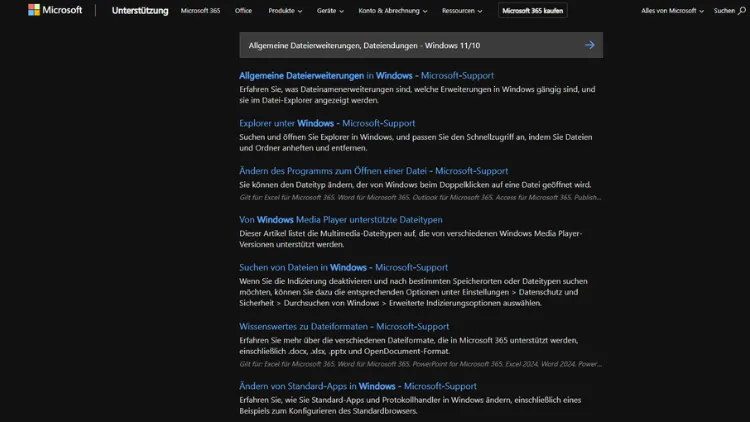Open the Unterstützung home link

tap(140, 11)
